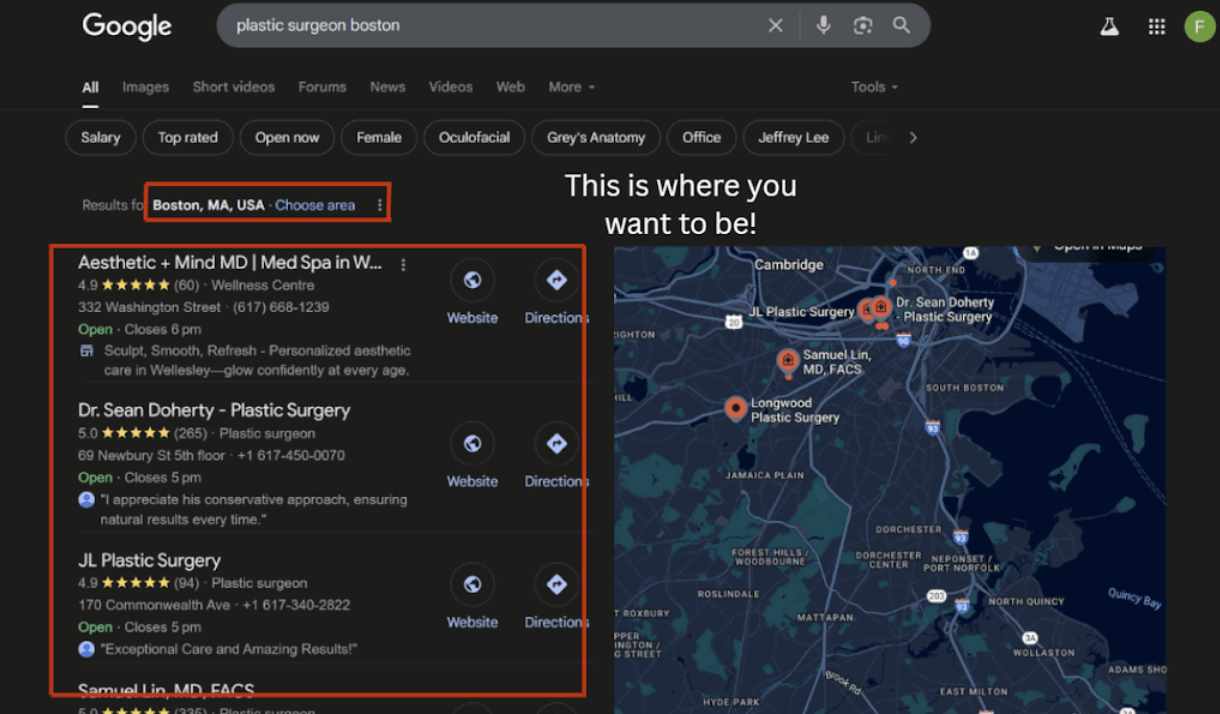
Task: Open three-dot menu next to Choose area
Action: (x=379, y=205)
